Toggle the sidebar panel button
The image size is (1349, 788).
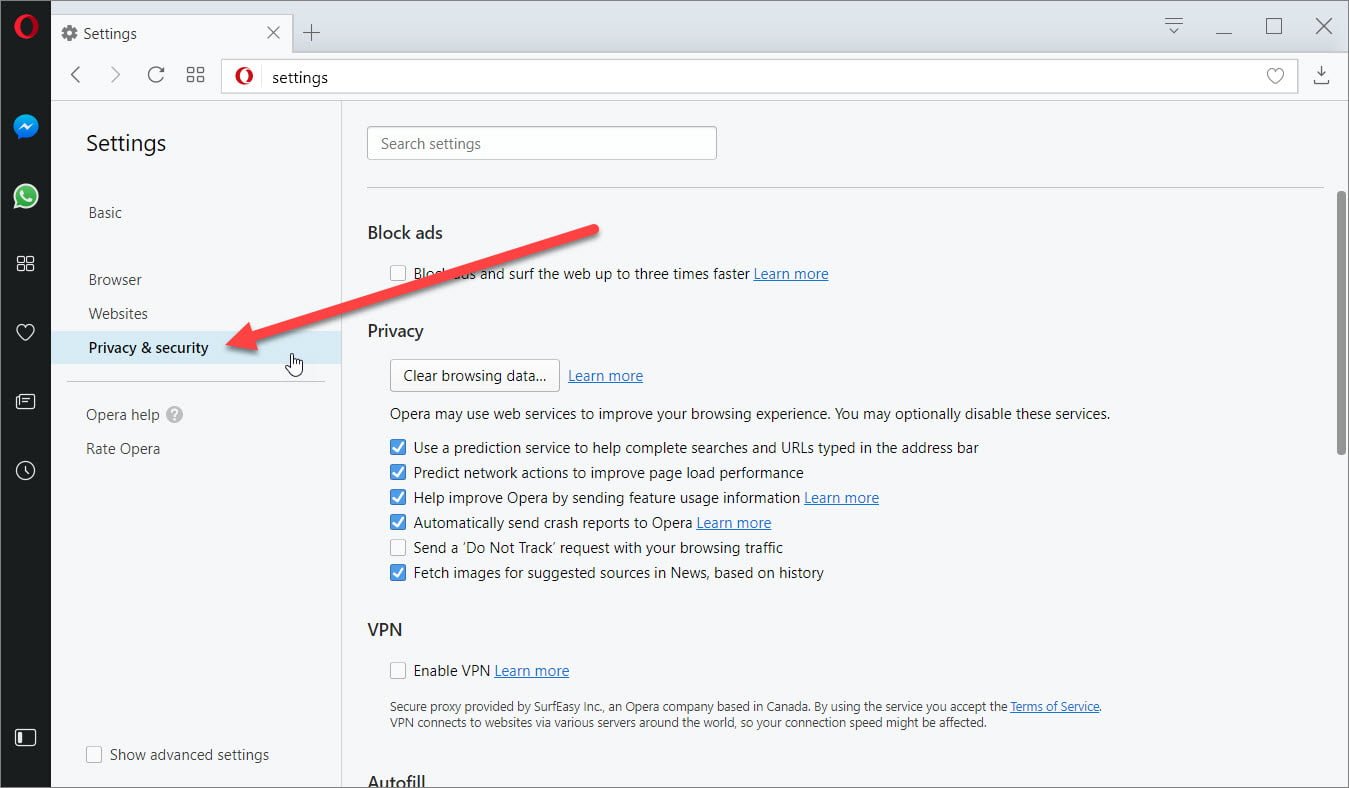[x=26, y=738]
